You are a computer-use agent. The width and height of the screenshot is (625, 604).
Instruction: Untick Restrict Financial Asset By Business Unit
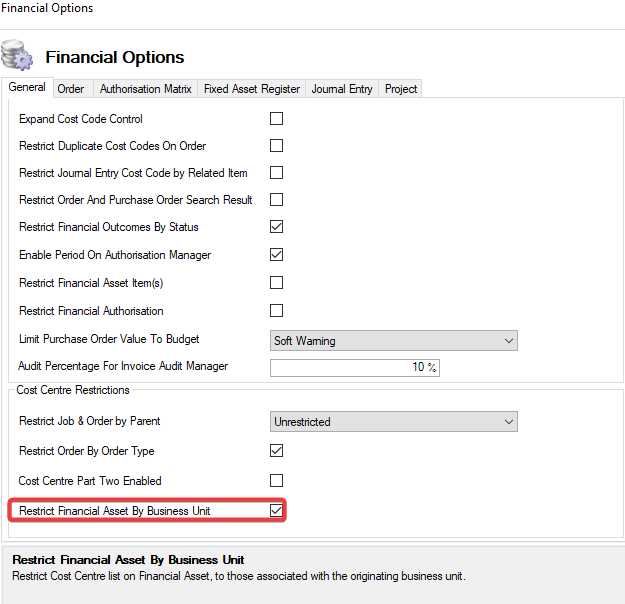point(277,511)
